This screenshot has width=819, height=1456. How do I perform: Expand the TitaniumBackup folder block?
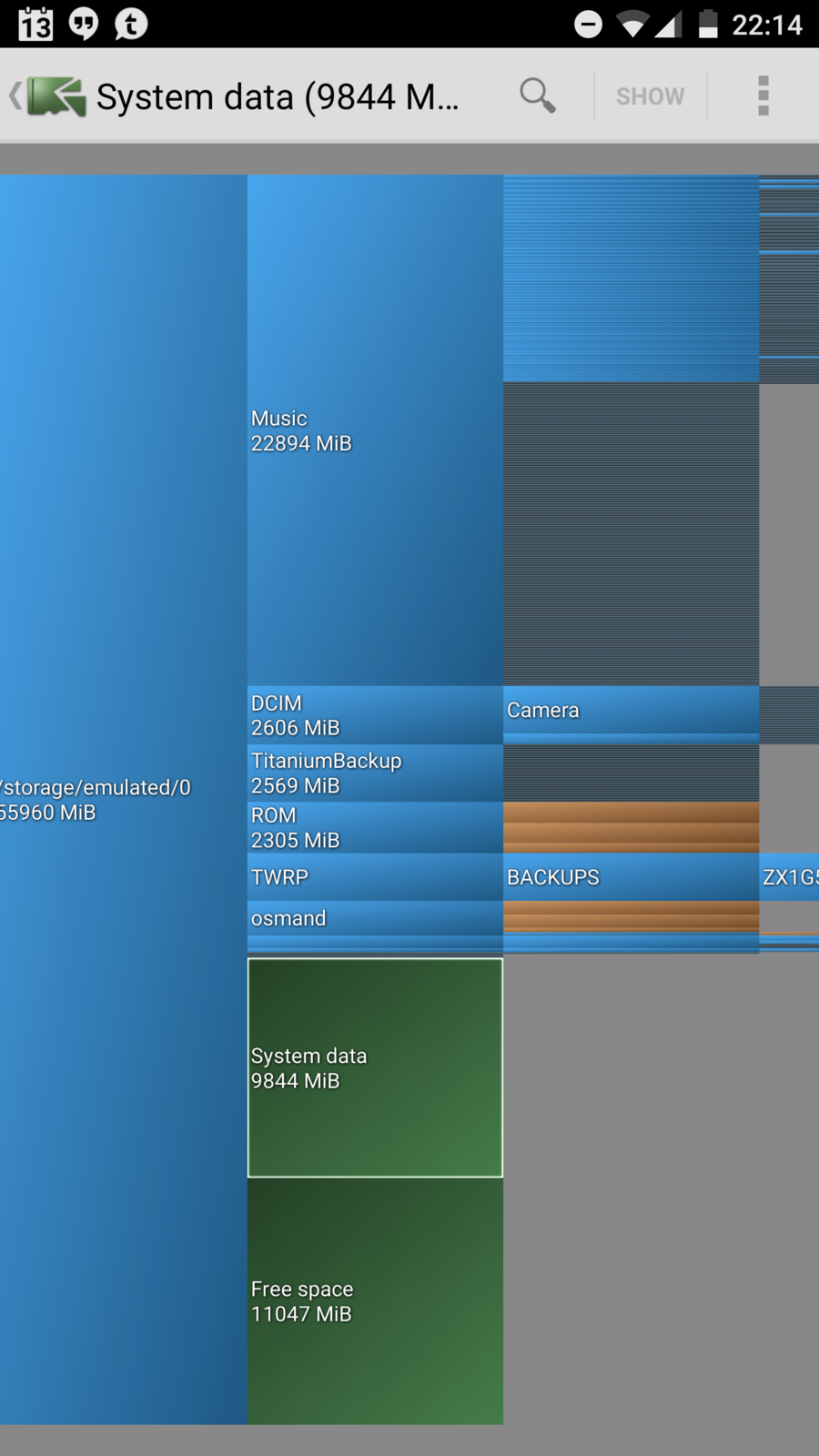[x=374, y=773]
